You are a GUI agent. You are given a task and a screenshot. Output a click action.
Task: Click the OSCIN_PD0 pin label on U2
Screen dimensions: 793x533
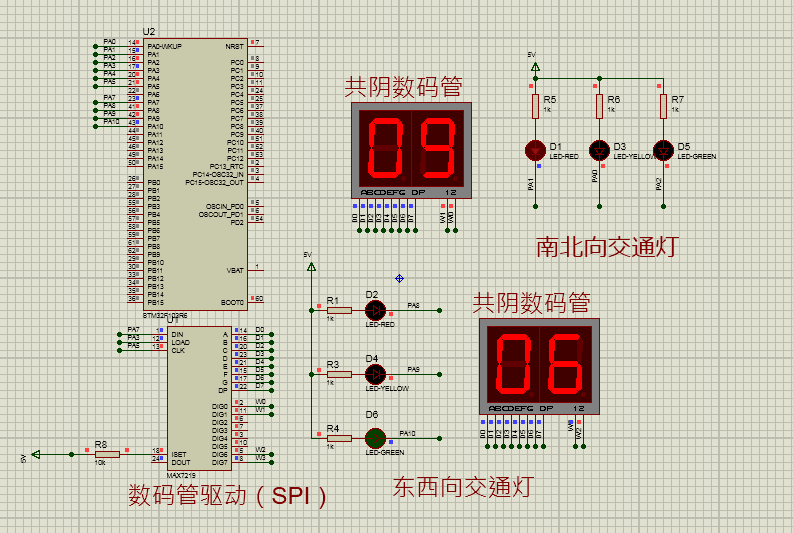tap(225, 206)
